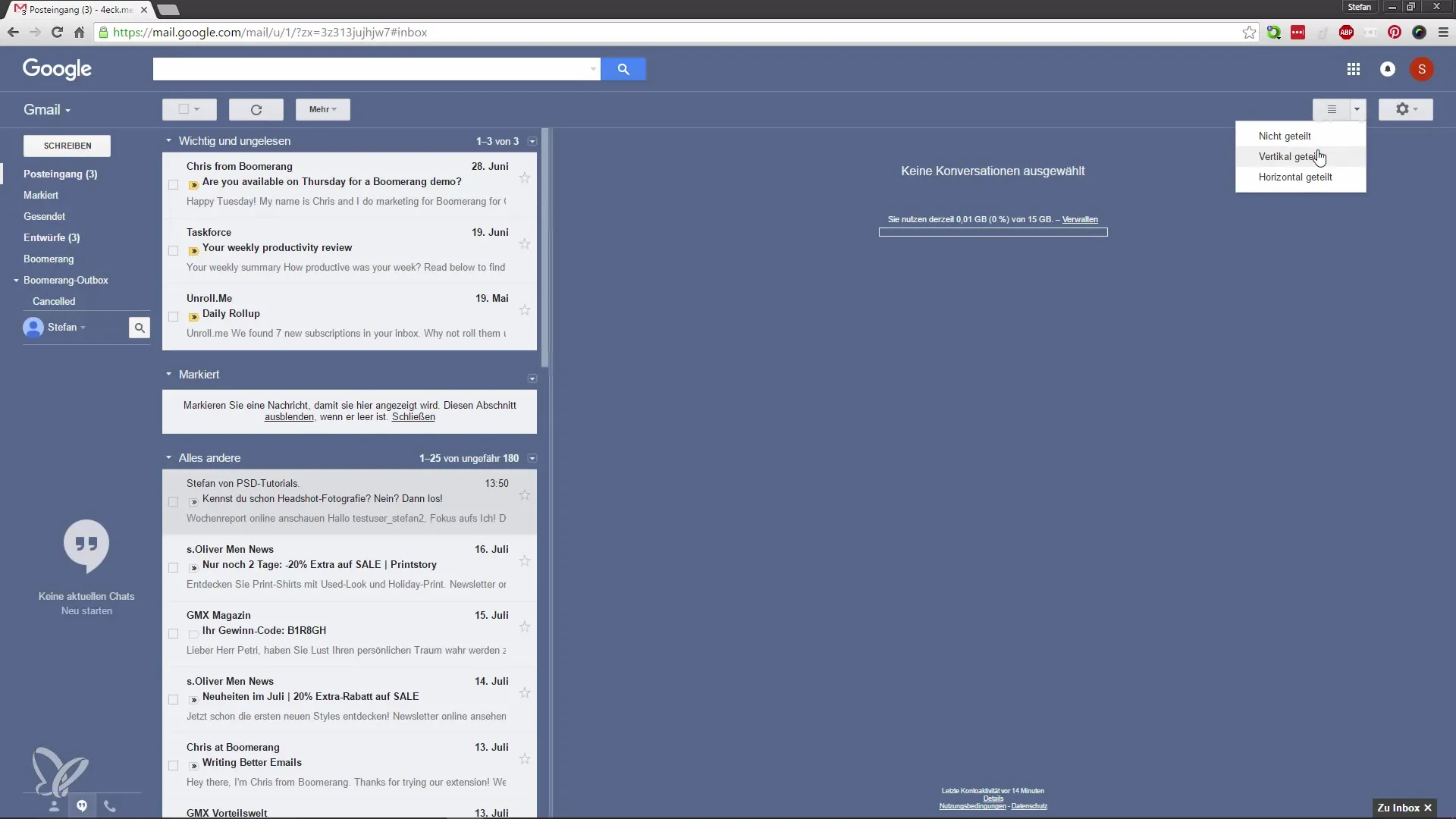The height and width of the screenshot is (819, 1456).
Task: Open the Pinterest browser extension
Action: [1395, 33]
